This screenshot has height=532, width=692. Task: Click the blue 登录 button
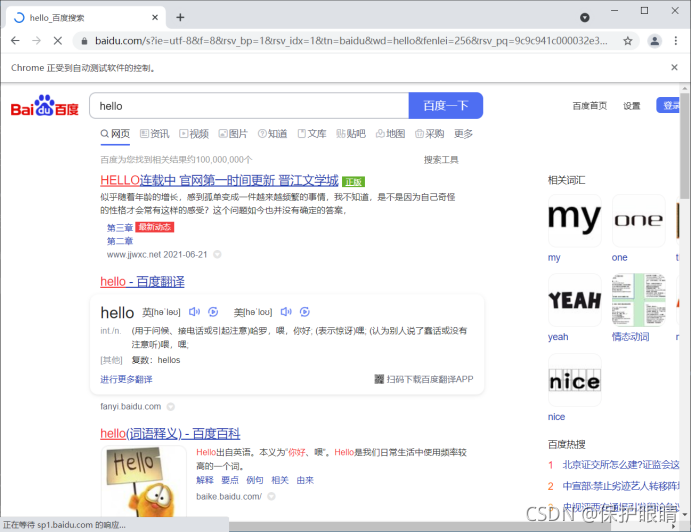tap(669, 105)
